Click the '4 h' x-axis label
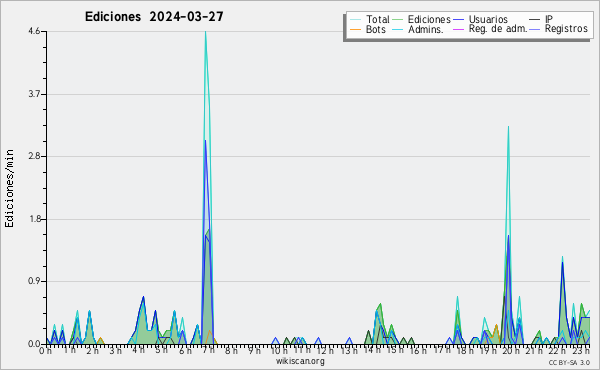This screenshot has height=370, width=600. pos(138,350)
